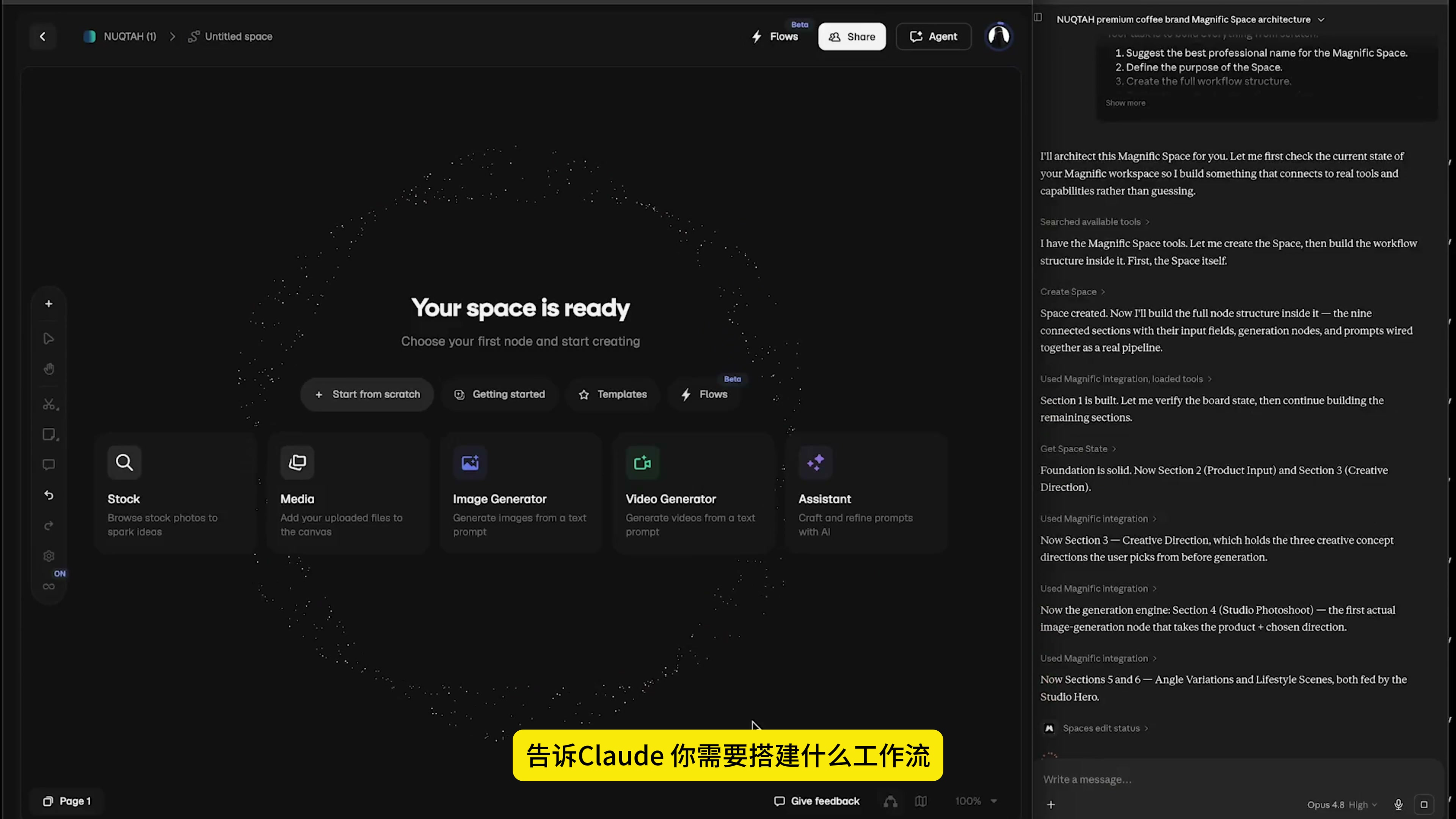
Task: Click Show more in prompt
Action: pos(1125,103)
